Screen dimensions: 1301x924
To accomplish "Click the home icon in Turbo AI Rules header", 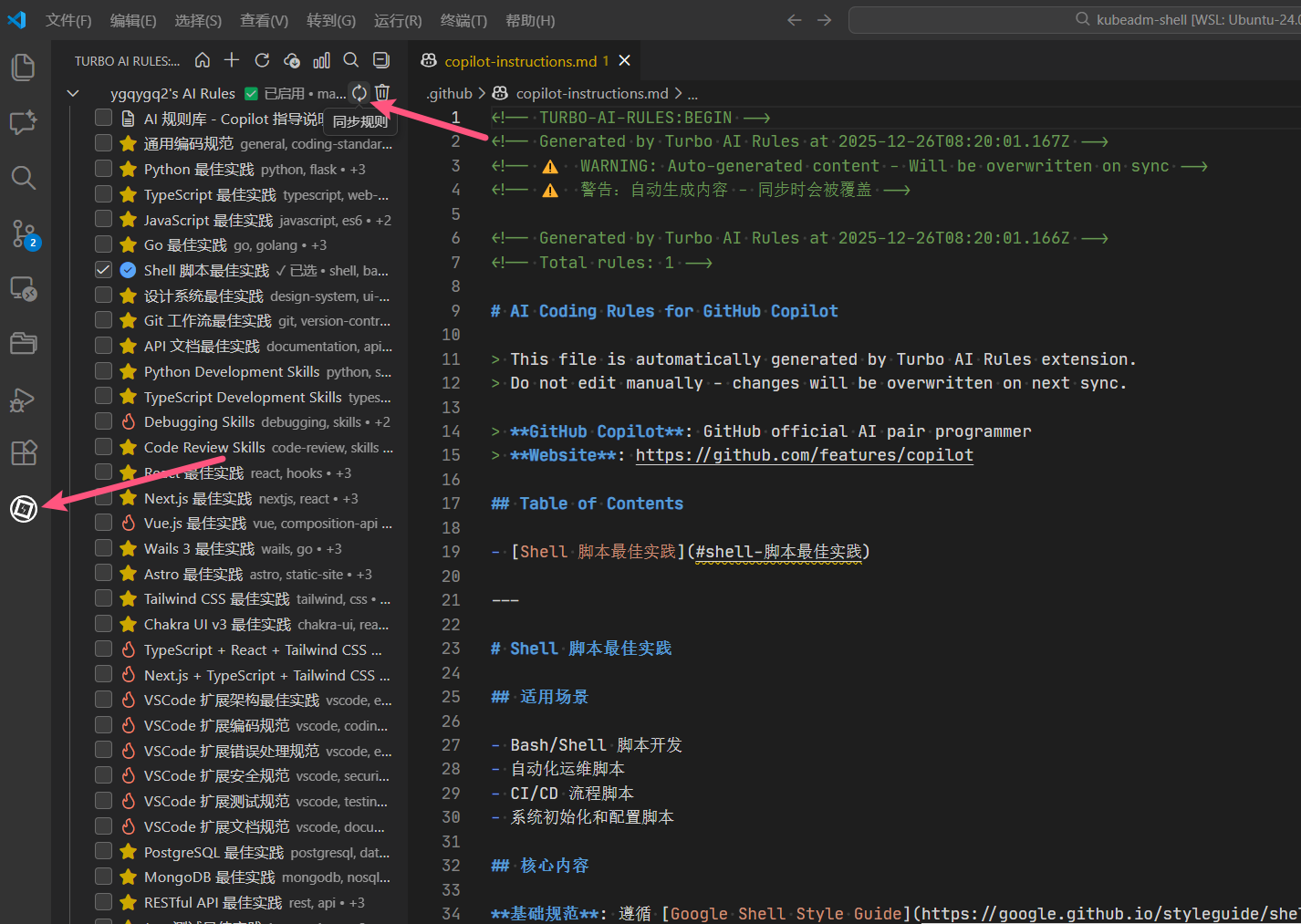I will (203, 60).
